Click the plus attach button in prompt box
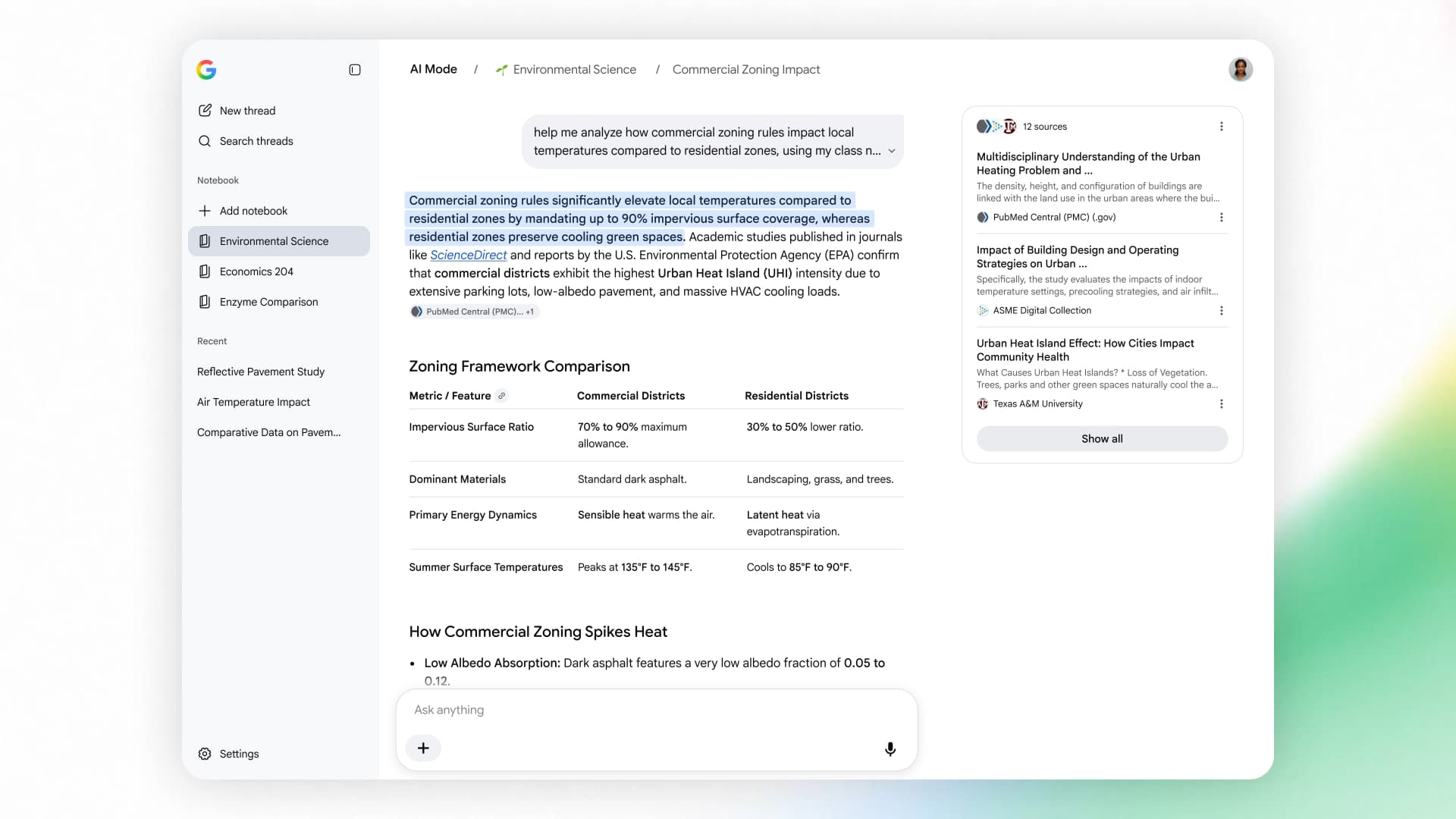 pos(423,748)
